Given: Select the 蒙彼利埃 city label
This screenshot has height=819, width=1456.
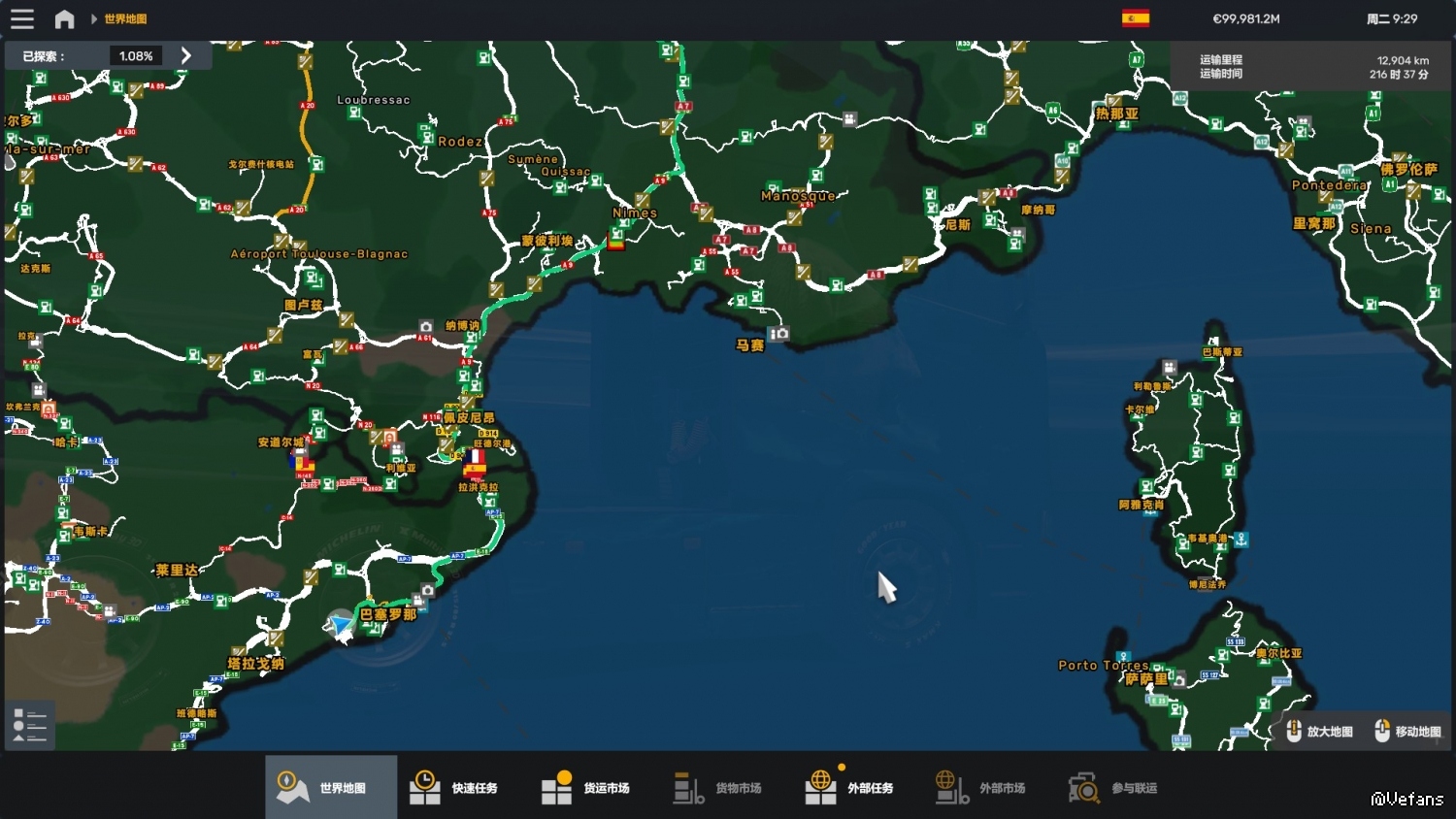Looking at the screenshot, I should 547,241.
